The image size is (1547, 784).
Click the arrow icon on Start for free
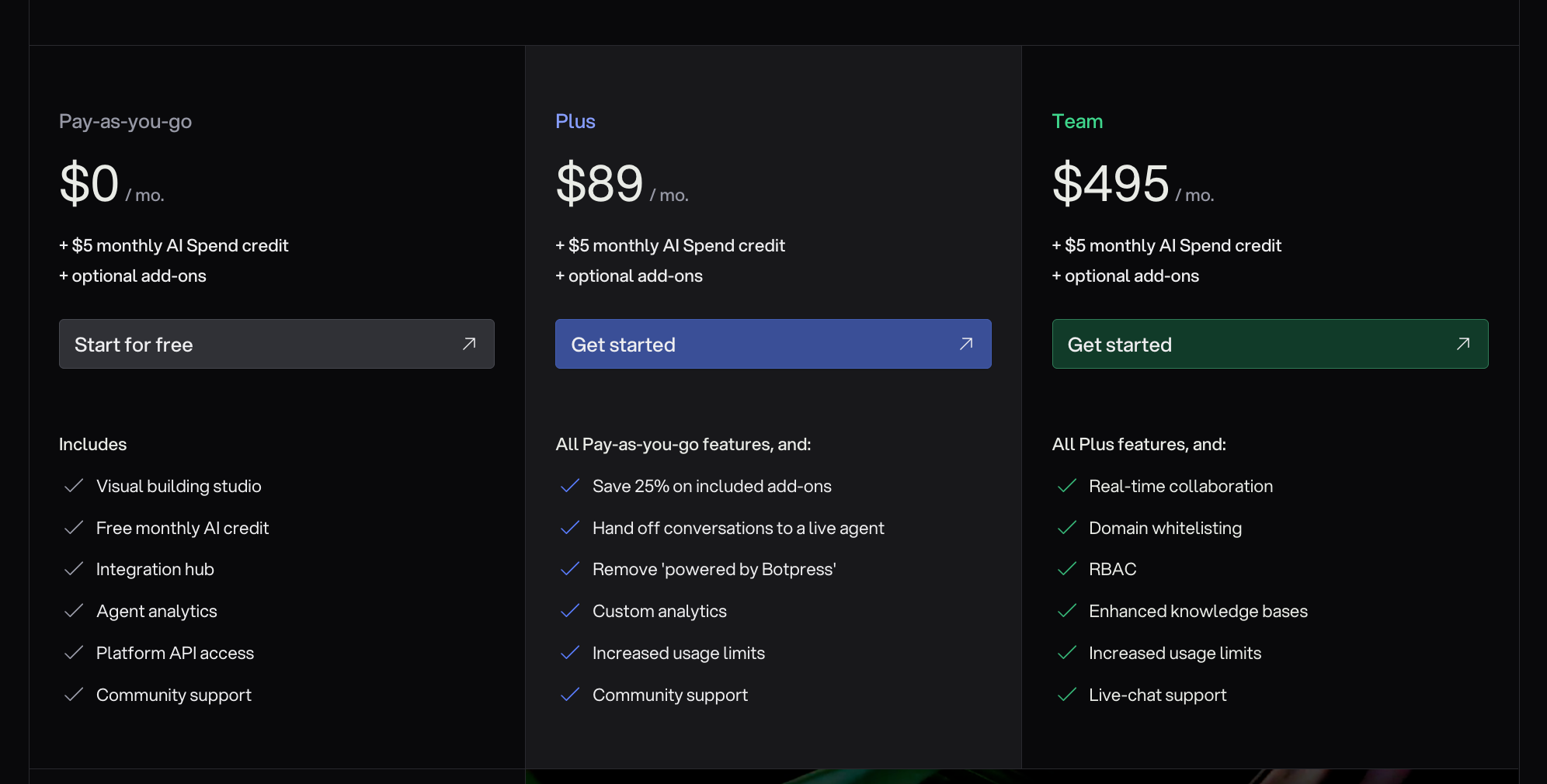point(469,344)
